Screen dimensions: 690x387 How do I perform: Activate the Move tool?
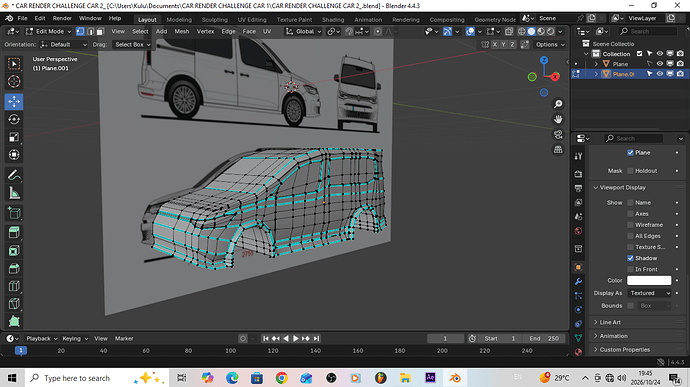pos(14,101)
